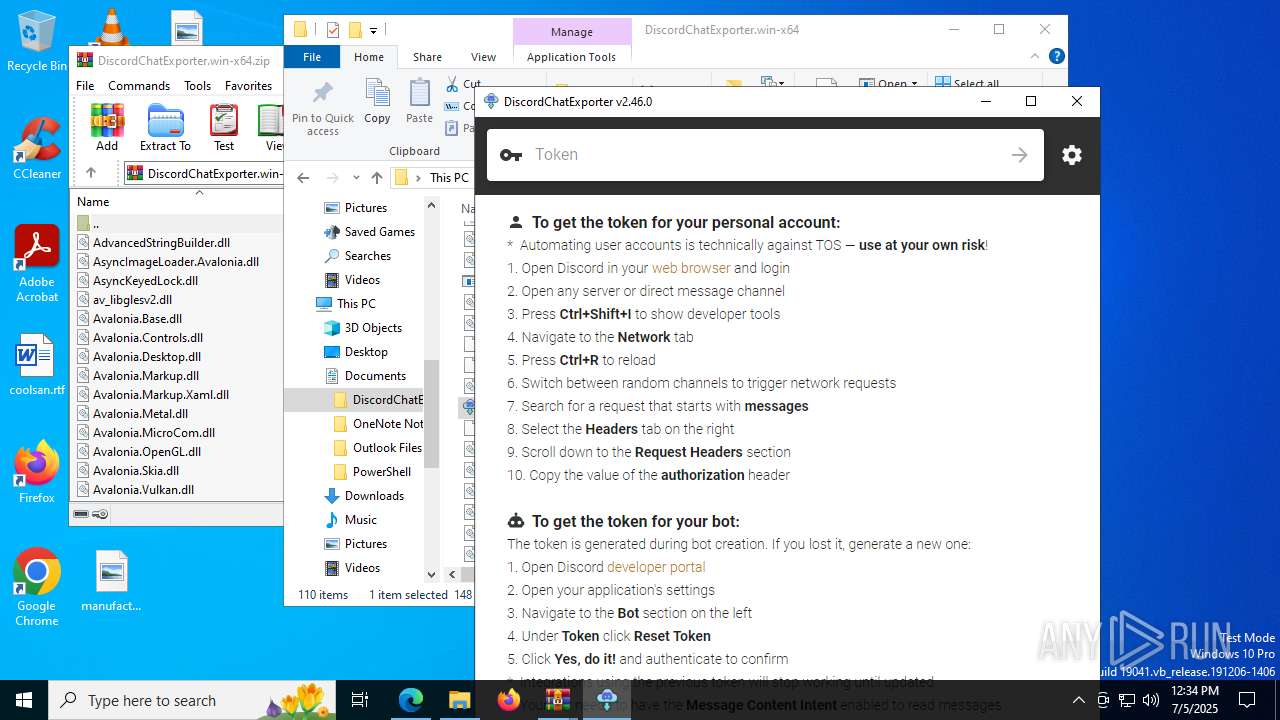Screen dimensions: 1280x720
Task: Open Explorer File tab
Action: [x=312, y=57]
